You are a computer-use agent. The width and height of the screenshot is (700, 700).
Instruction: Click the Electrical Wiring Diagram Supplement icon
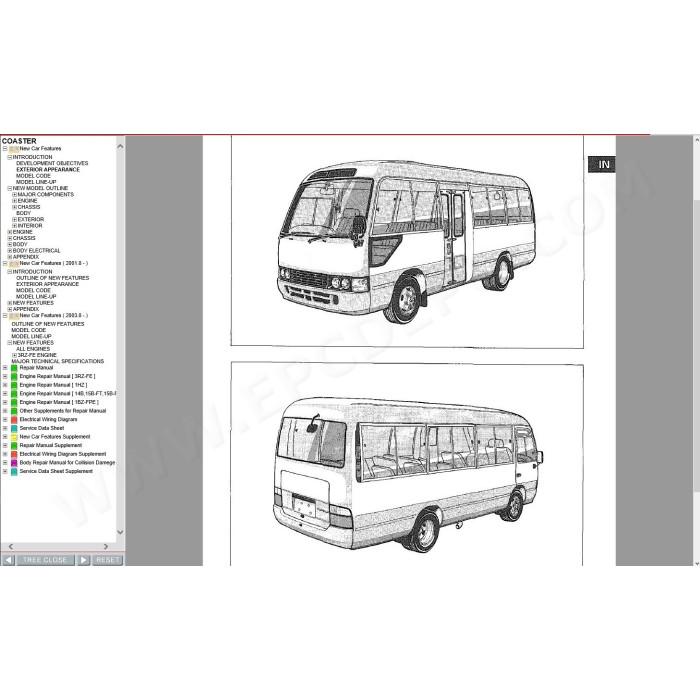coord(14,454)
